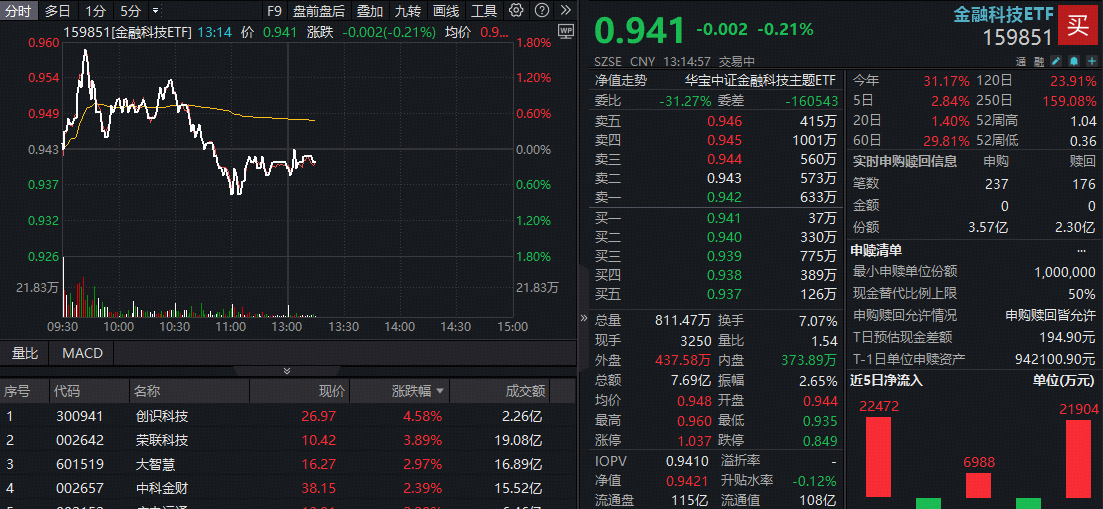
Task: Open the chart settings gear icon
Action: [x=516, y=11]
